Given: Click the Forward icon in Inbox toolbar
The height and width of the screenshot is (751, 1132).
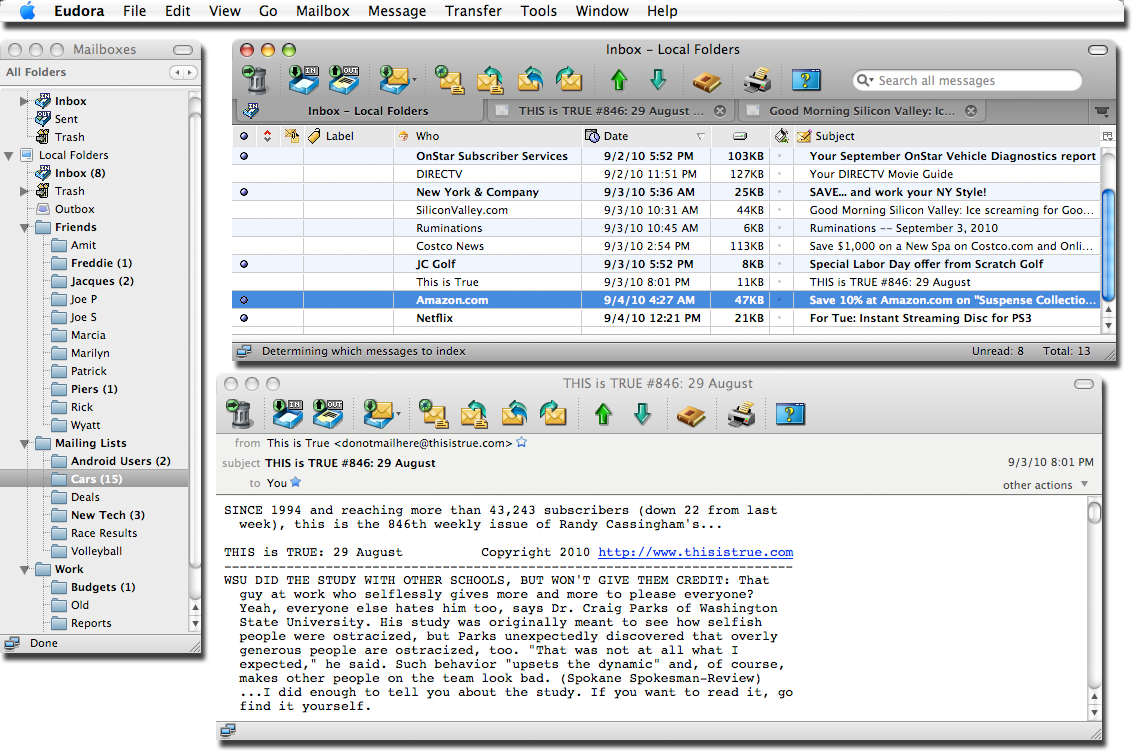Looking at the screenshot, I should tap(569, 79).
